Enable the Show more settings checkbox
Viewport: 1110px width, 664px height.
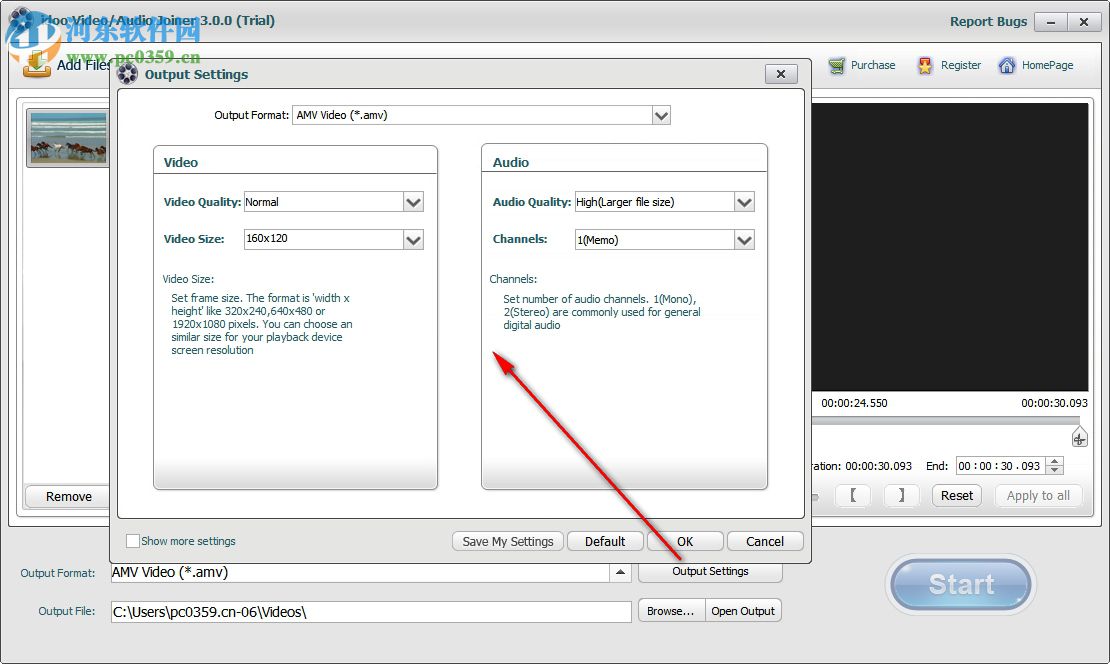click(133, 541)
